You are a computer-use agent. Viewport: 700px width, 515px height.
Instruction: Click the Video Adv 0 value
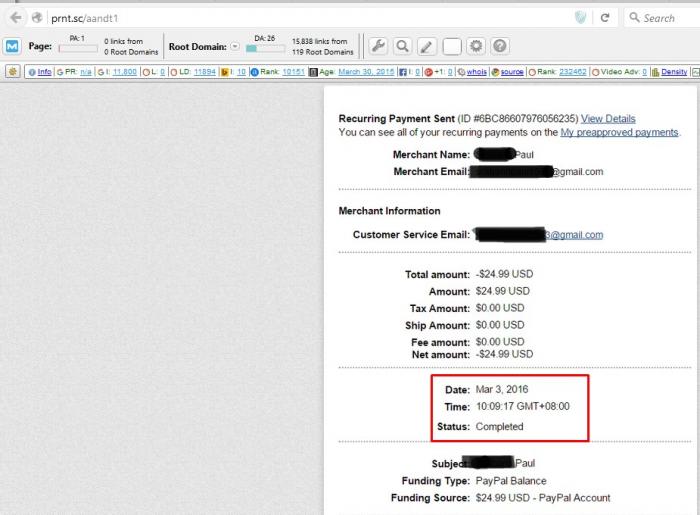coord(645,71)
